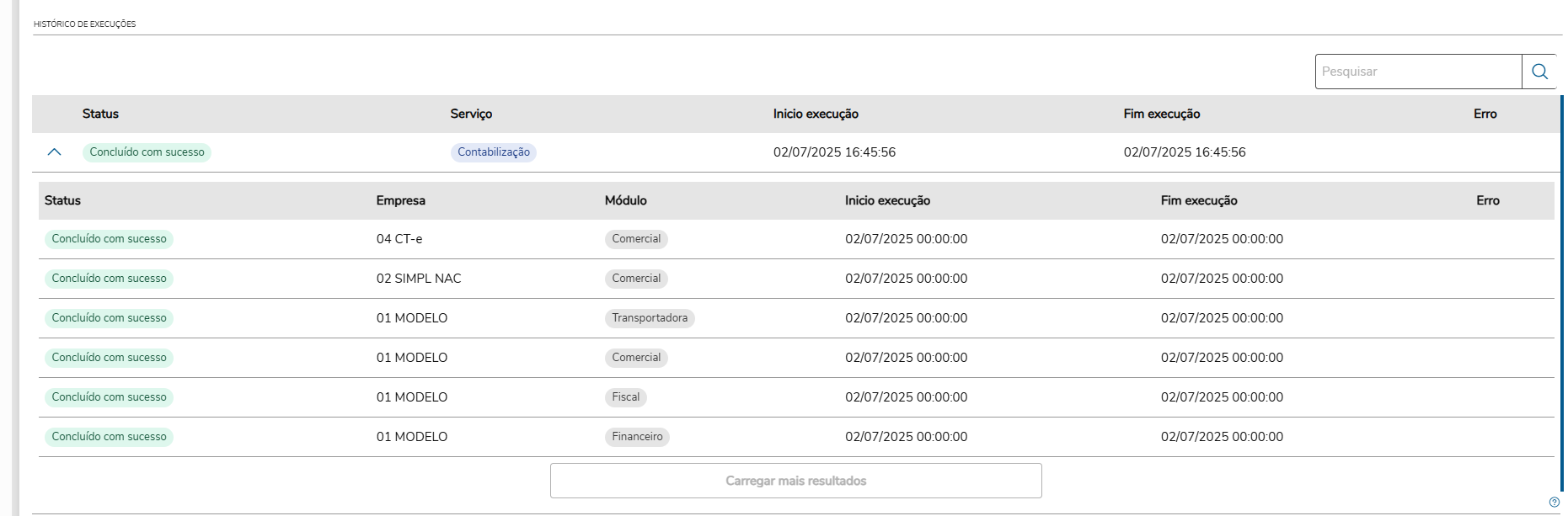The width and height of the screenshot is (1568, 516).
Task: Click the Carregar mais resultados button
Action: point(795,481)
